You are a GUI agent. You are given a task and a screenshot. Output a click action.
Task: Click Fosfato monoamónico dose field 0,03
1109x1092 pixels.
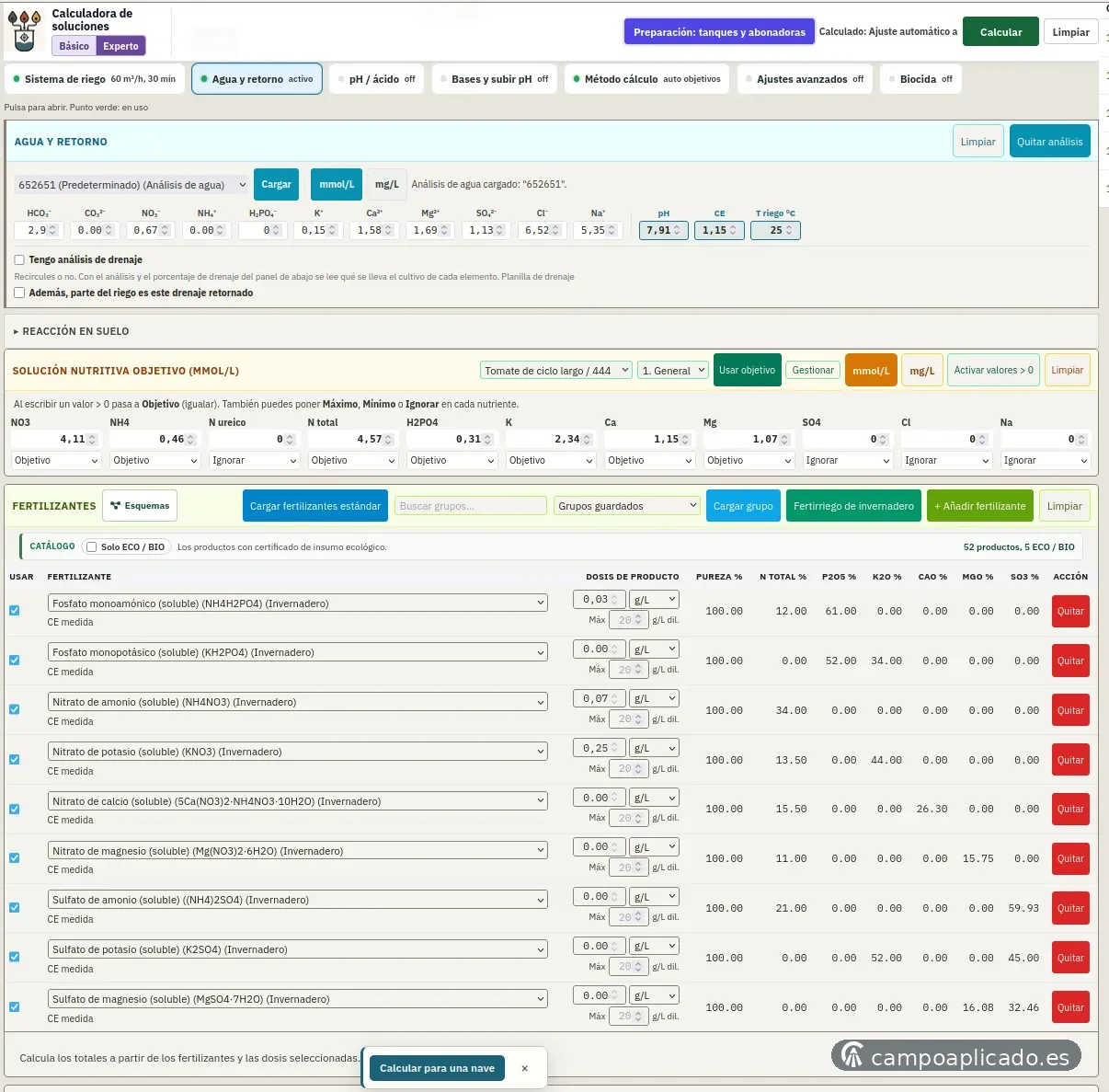point(599,599)
